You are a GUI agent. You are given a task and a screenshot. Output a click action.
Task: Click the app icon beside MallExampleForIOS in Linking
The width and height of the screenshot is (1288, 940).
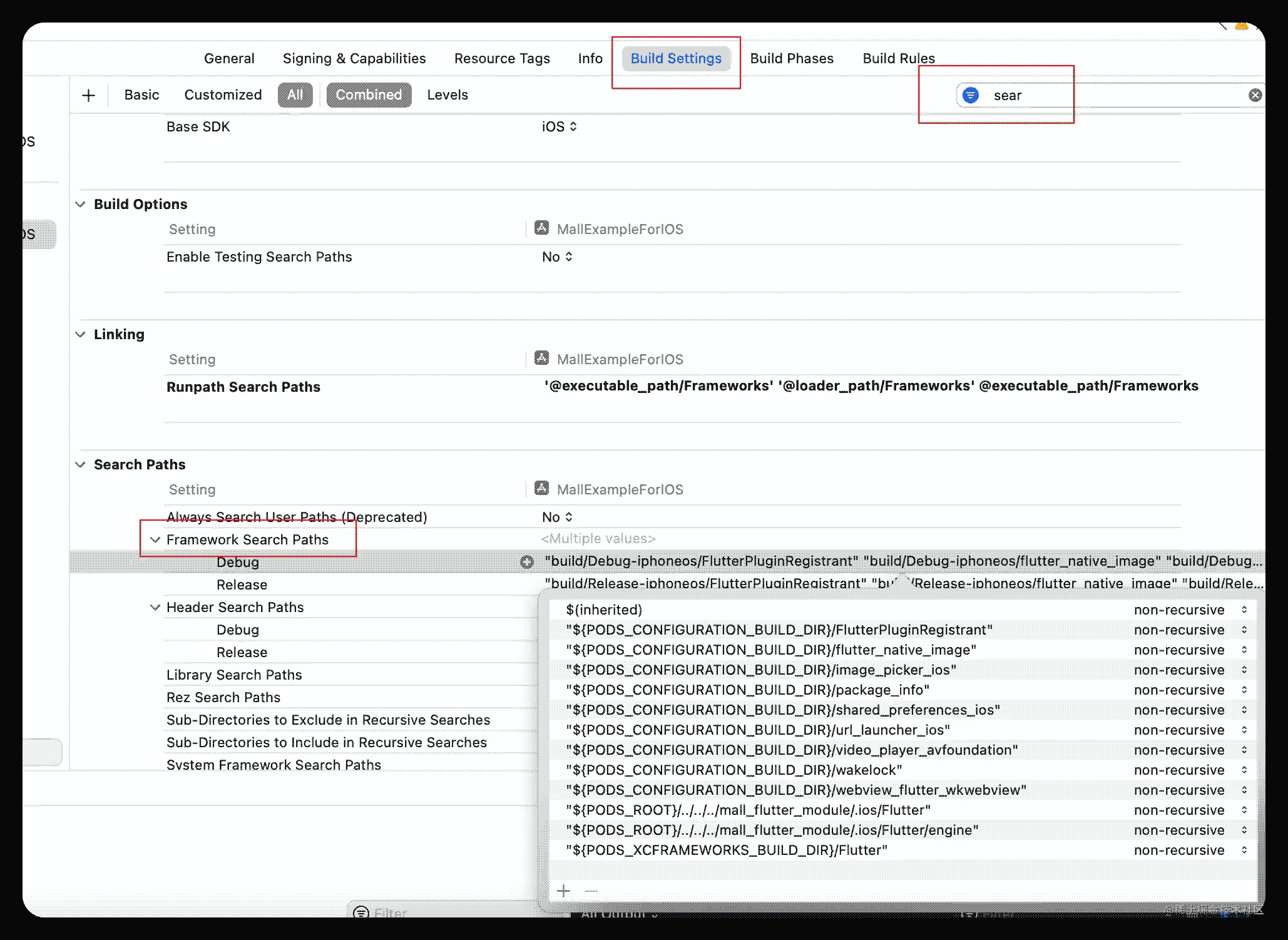pyautogui.click(x=541, y=358)
